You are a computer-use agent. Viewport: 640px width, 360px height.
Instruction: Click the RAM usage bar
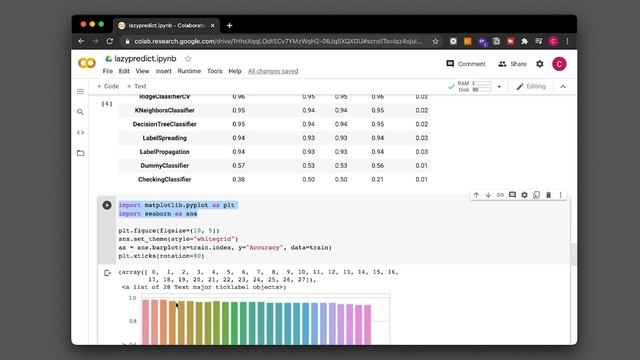[x=482, y=83]
